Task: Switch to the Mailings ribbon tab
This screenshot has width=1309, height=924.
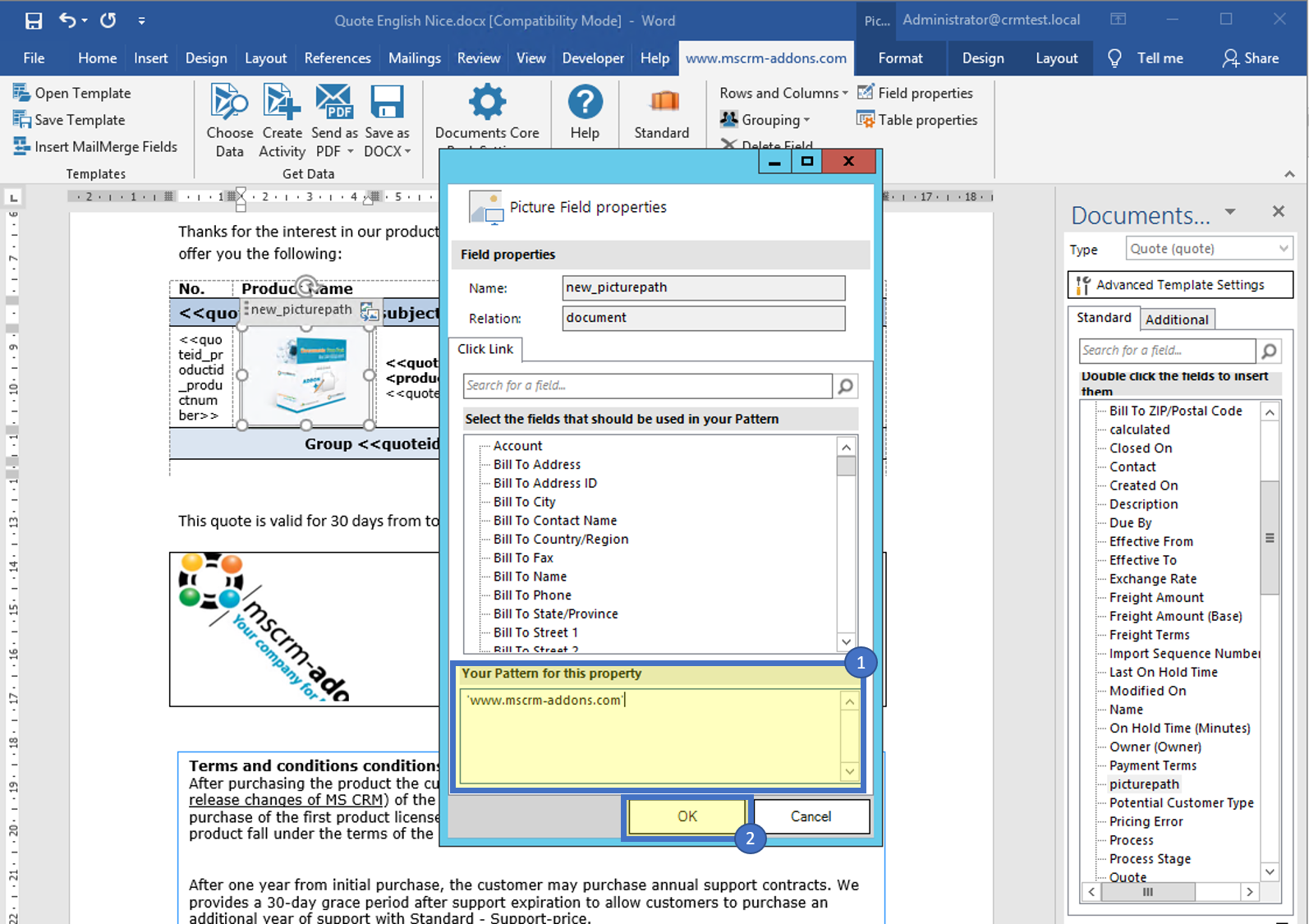Action: coord(415,58)
